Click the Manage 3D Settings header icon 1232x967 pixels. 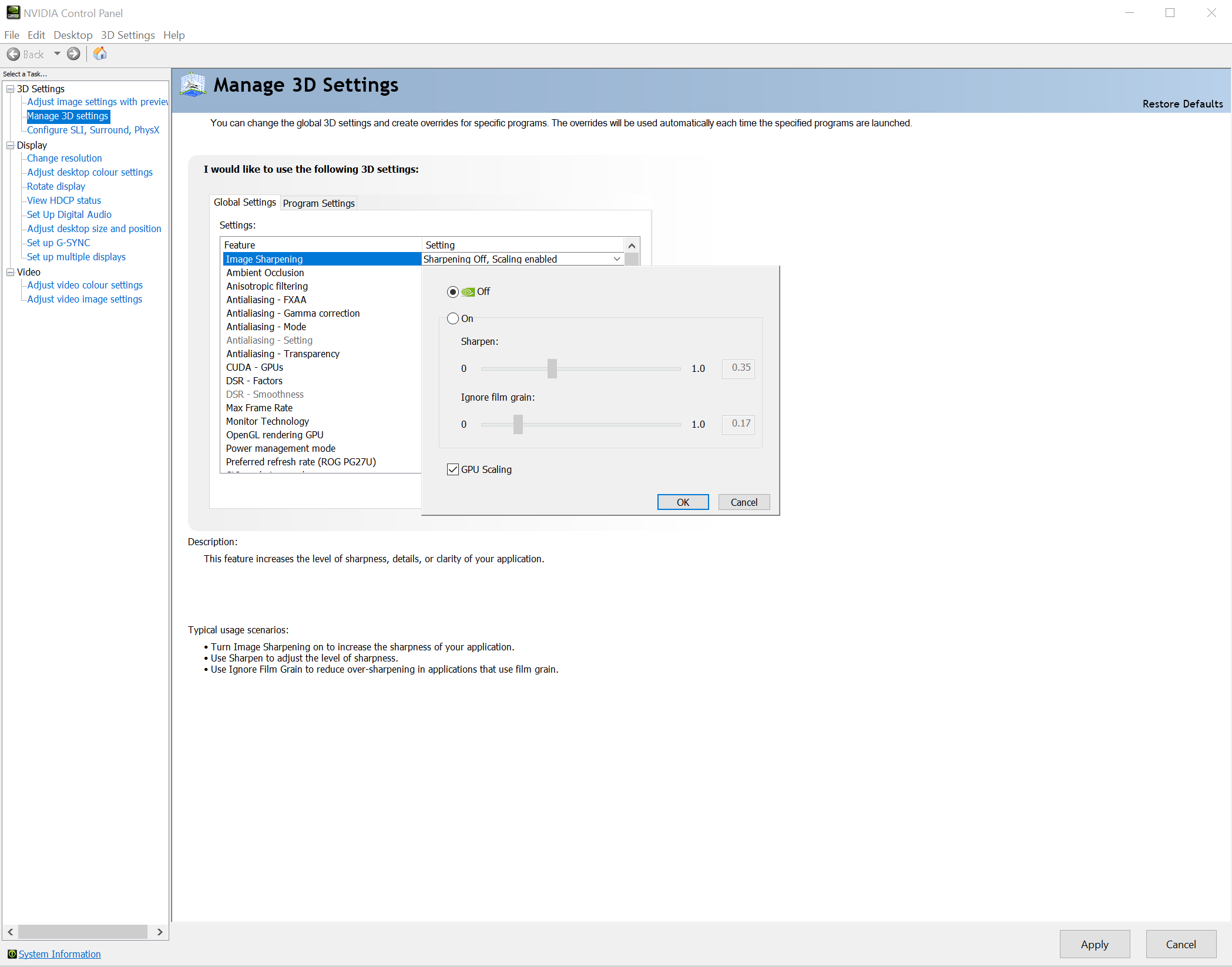(x=193, y=85)
